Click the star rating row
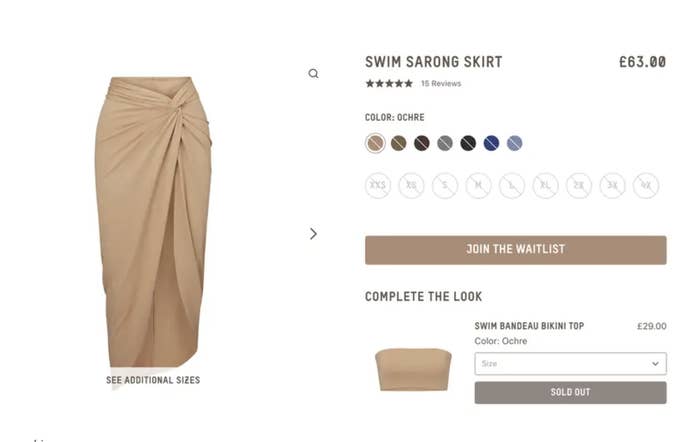 389,83
